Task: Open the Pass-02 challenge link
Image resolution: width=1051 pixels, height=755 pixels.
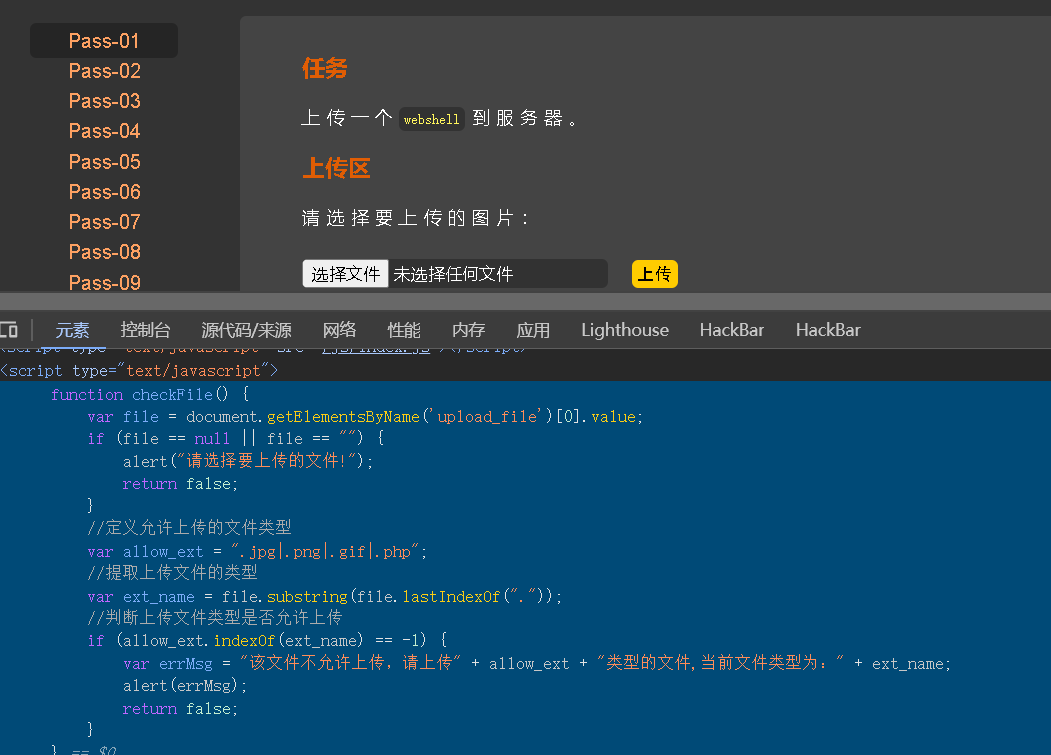Action: click(105, 70)
